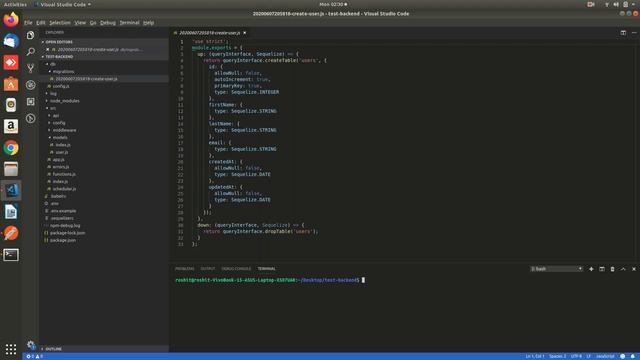
Task: Open the terminal shell selector dropdown
Action: [556, 269]
